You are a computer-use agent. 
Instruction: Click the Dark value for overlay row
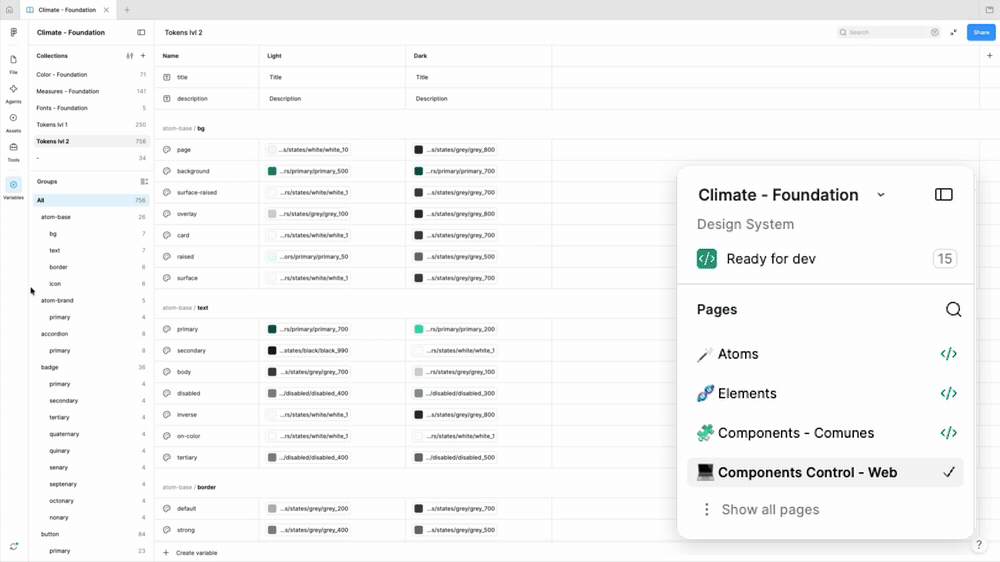[455, 214]
